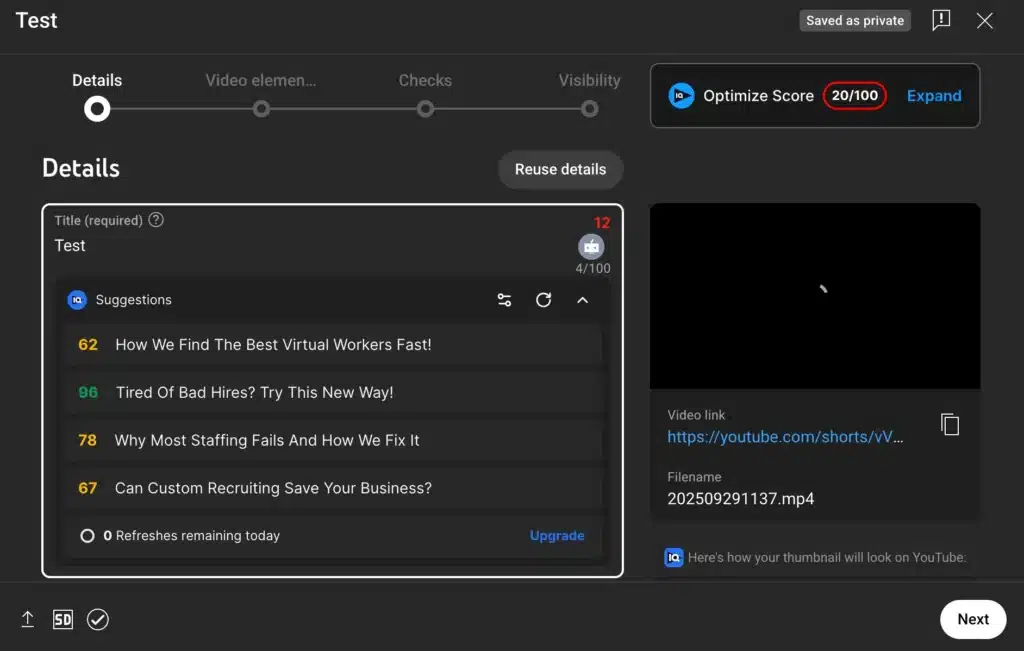1024x651 pixels.
Task: Open the YouTube shorts video link
Action: point(785,437)
